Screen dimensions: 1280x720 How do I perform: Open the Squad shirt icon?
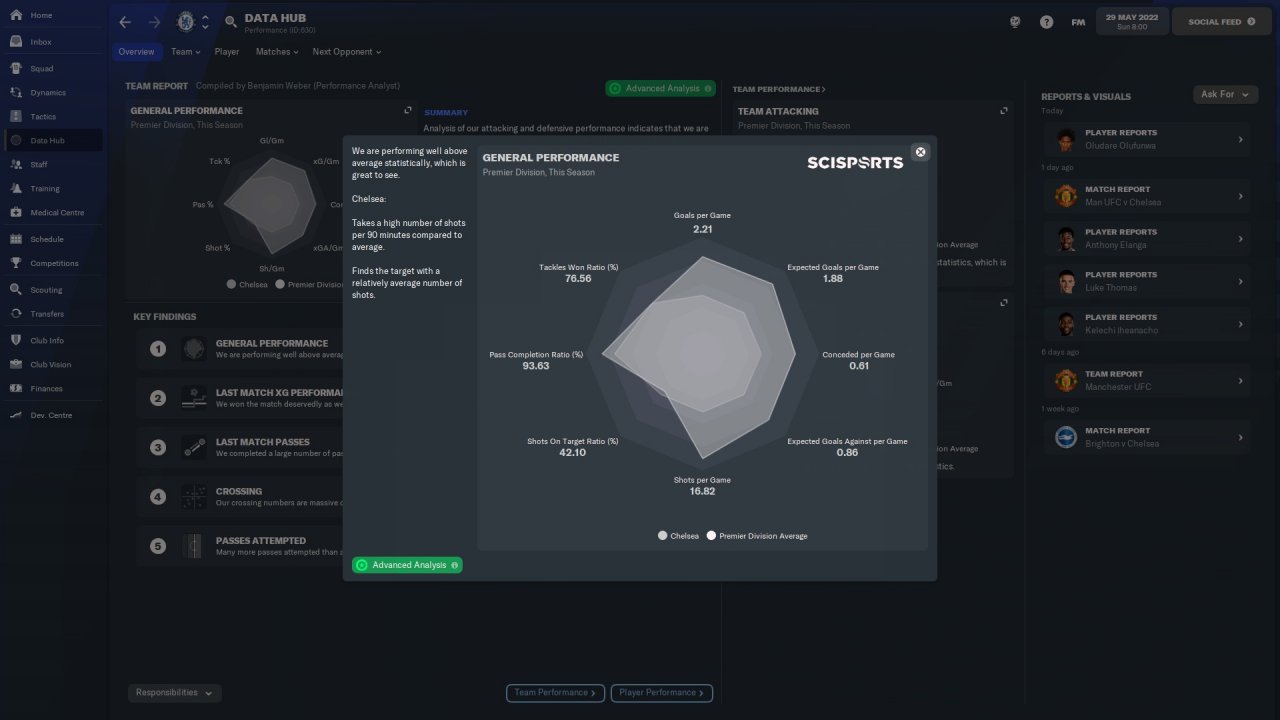pos(16,68)
